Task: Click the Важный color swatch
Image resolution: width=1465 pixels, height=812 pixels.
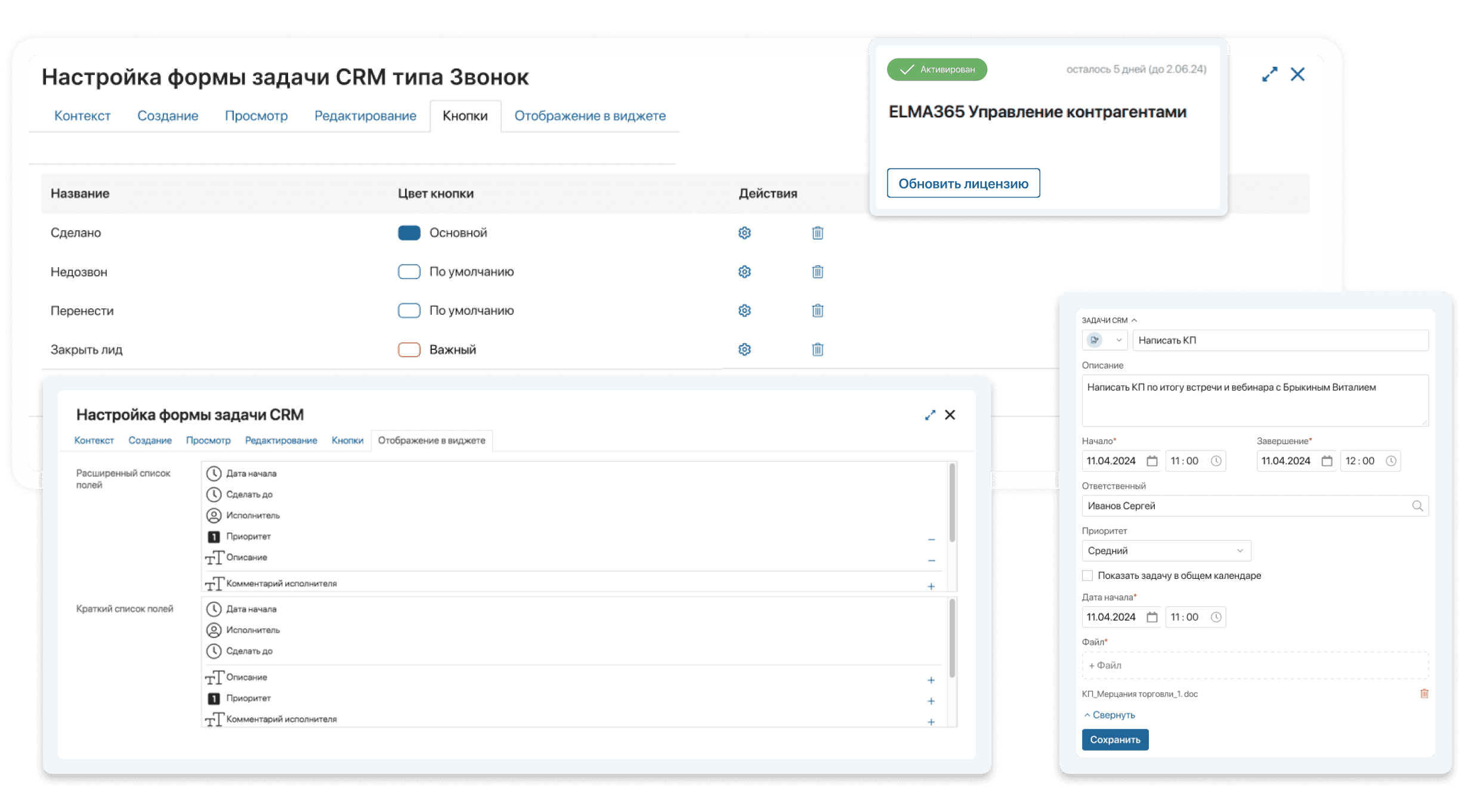Action: click(409, 350)
